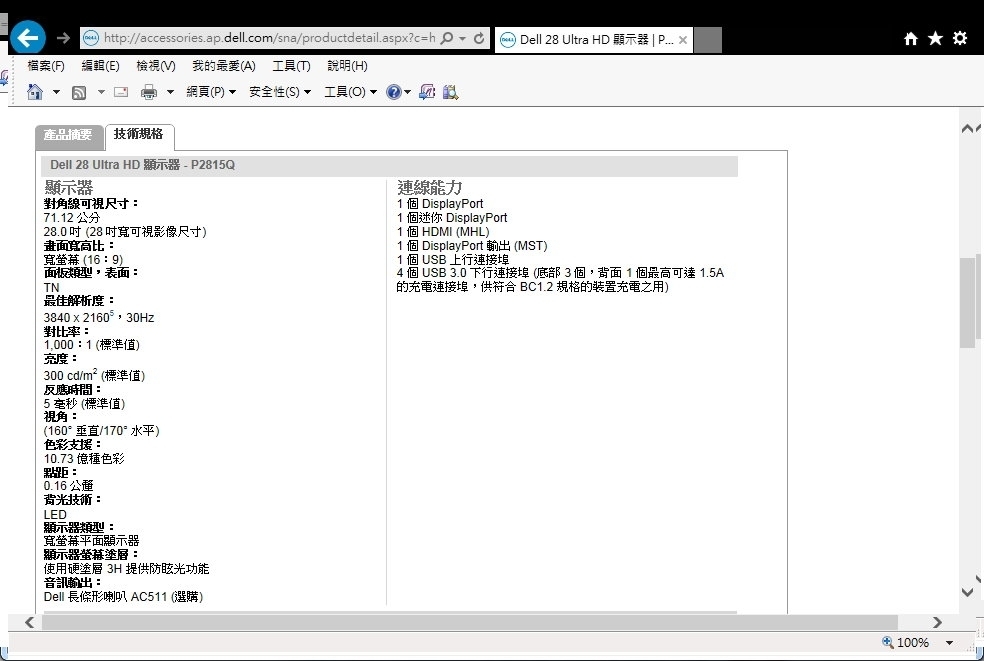The image size is (984, 661).
Task: Click the blue Help question mark icon
Action: pos(393,92)
